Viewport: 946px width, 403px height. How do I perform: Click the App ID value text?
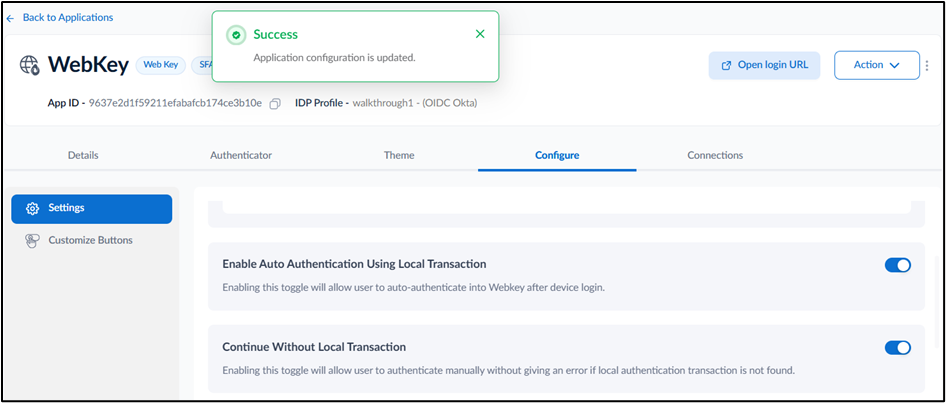click(x=175, y=103)
